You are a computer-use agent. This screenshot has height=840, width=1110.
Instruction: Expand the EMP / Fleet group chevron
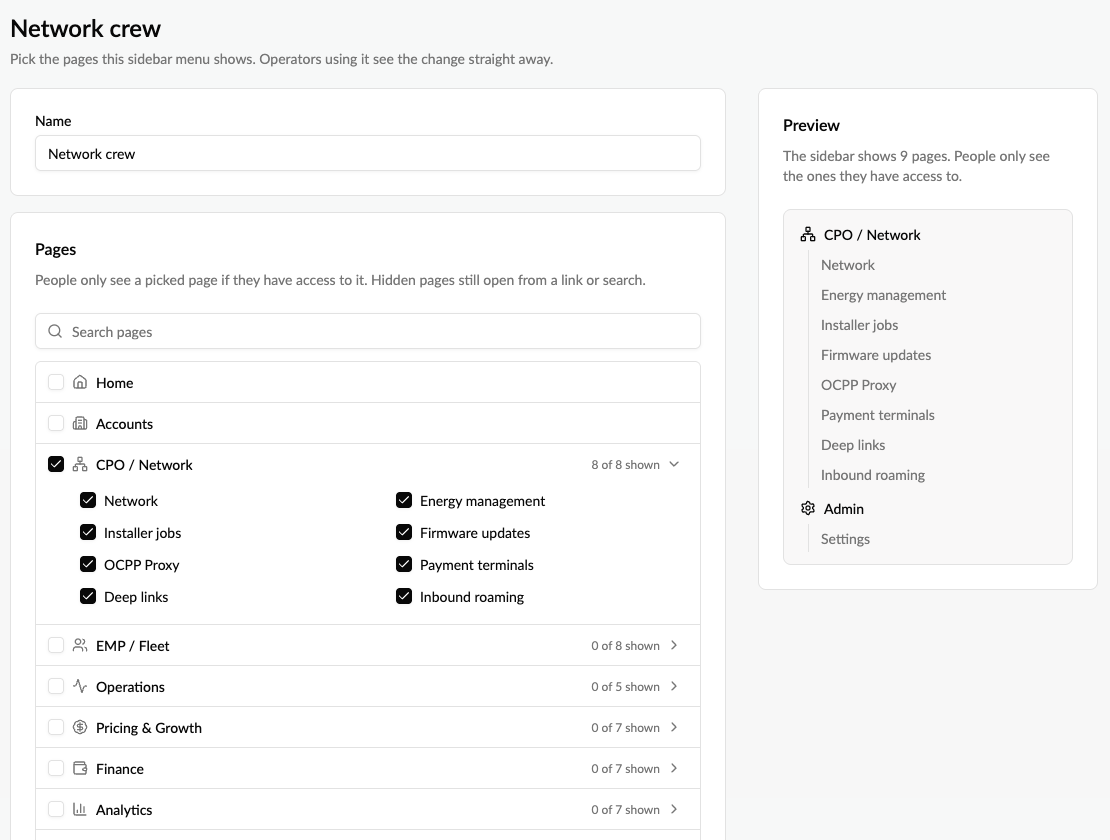[674, 645]
